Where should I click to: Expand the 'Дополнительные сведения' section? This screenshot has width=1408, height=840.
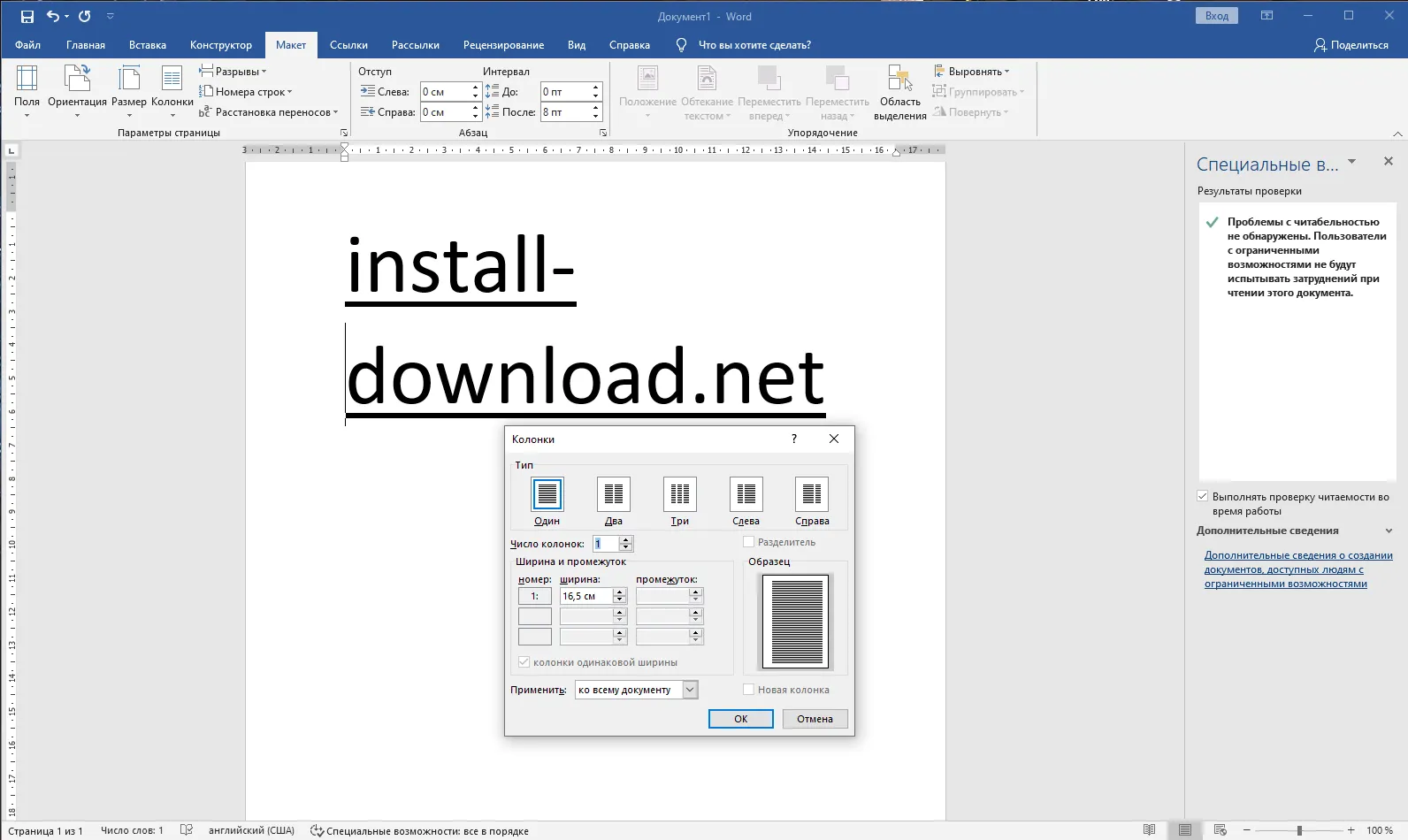(1389, 531)
